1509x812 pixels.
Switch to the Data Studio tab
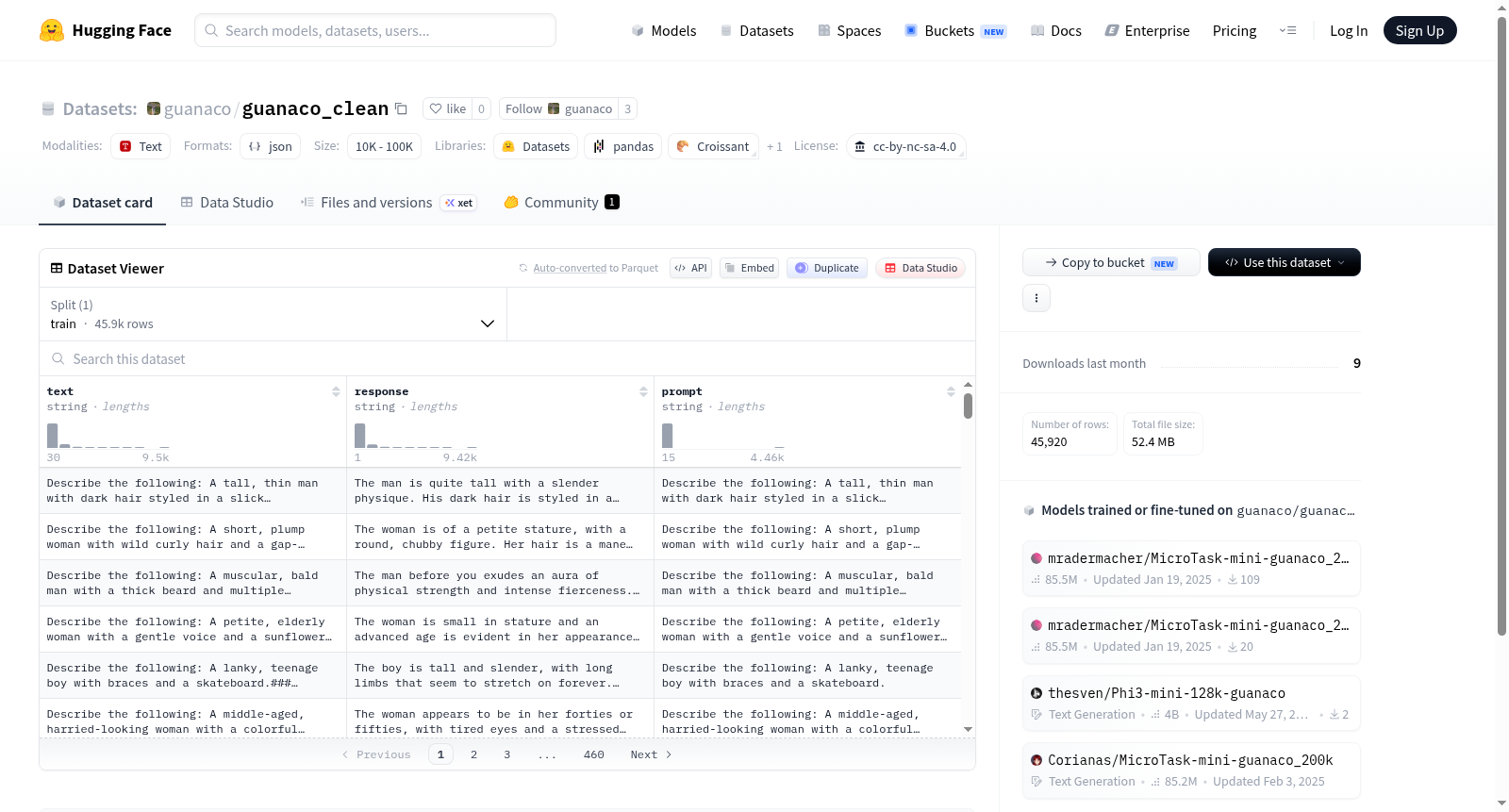[227, 202]
